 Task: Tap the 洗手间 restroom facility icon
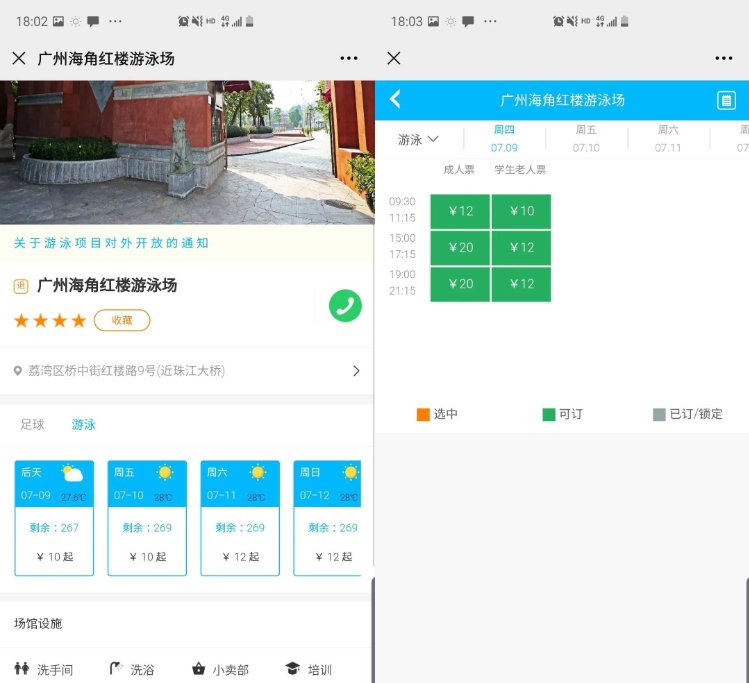click(x=22, y=669)
